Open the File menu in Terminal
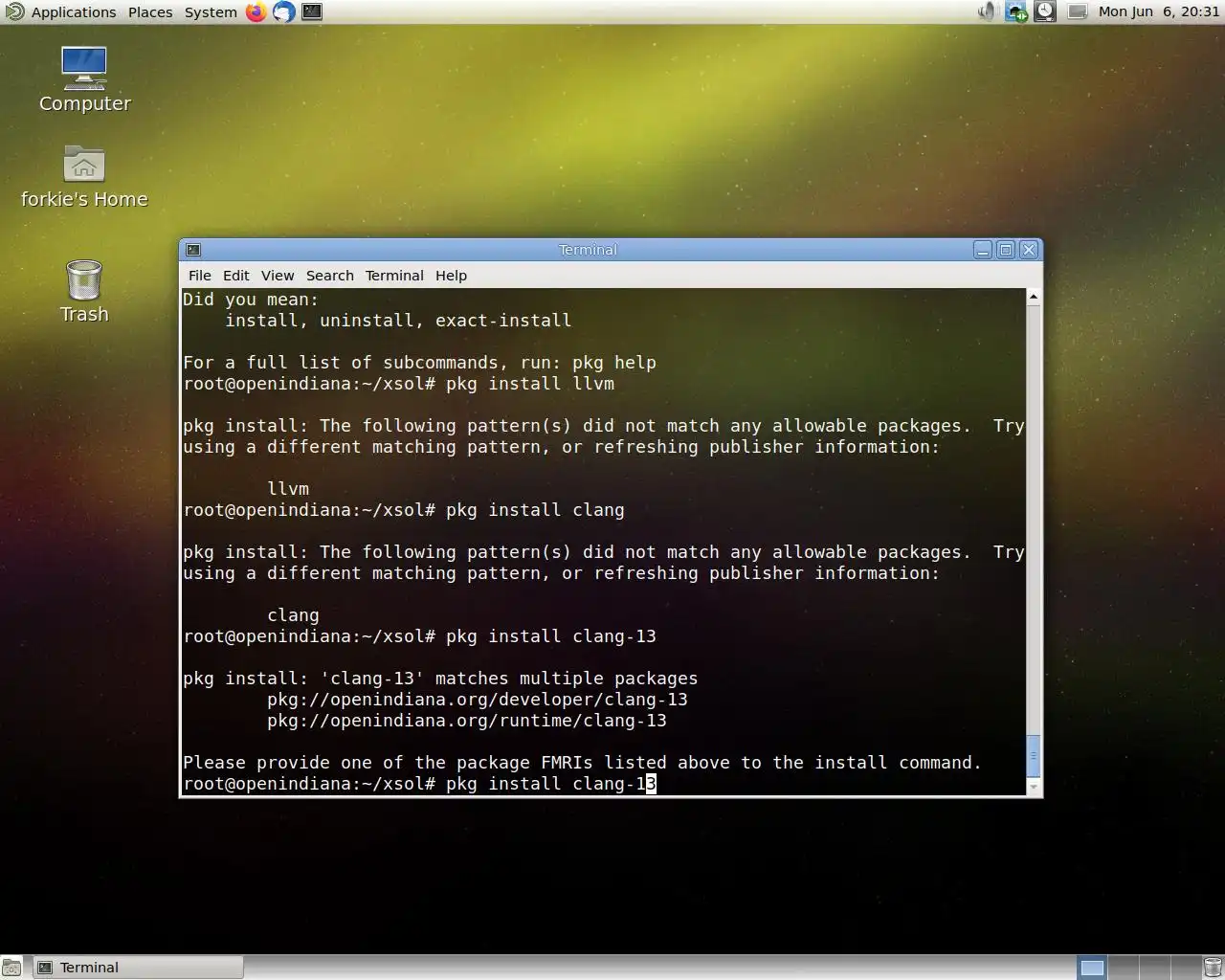The image size is (1225, 980). tap(199, 276)
